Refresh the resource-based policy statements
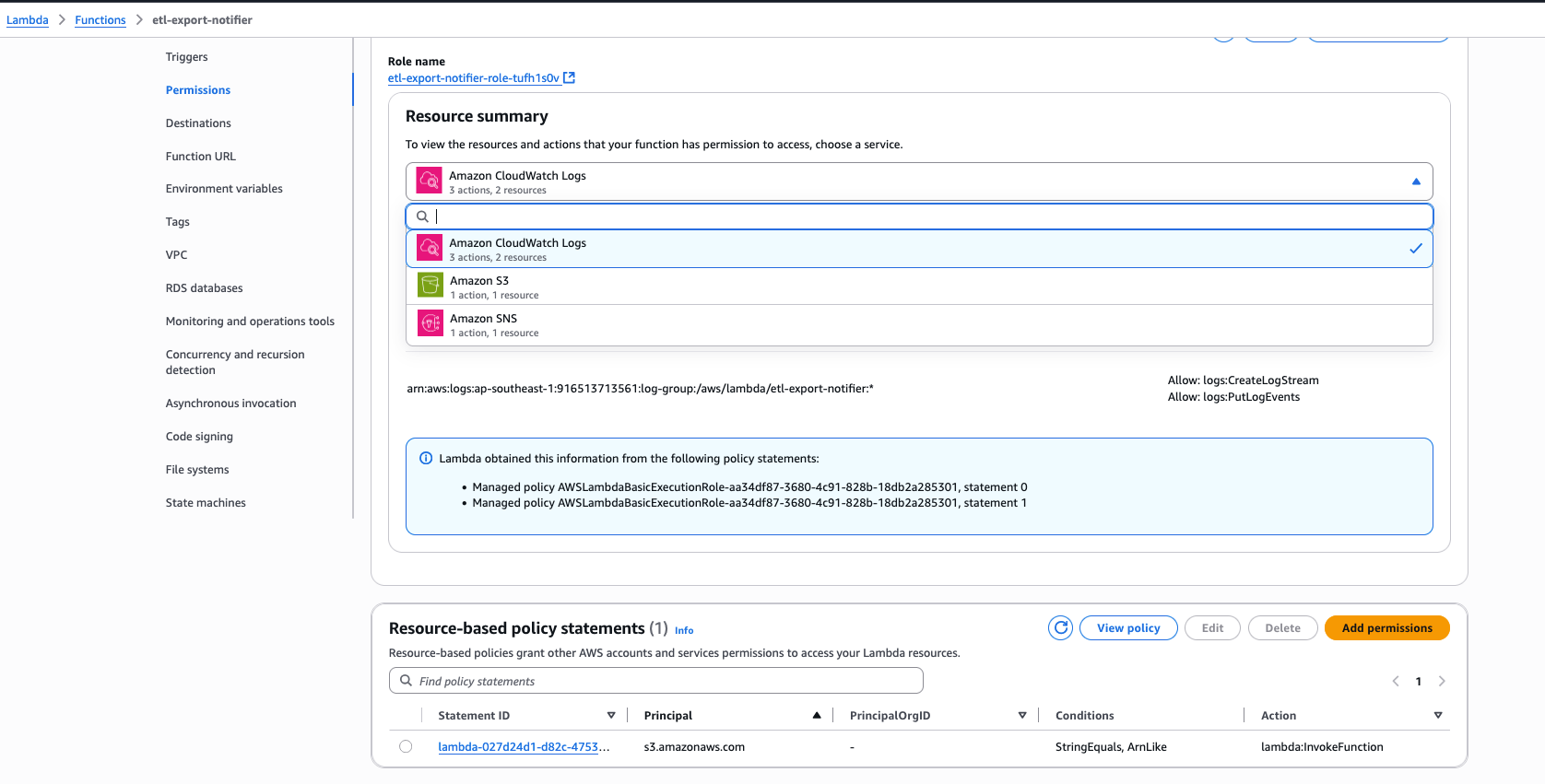This screenshot has width=1545, height=784. [x=1061, y=628]
